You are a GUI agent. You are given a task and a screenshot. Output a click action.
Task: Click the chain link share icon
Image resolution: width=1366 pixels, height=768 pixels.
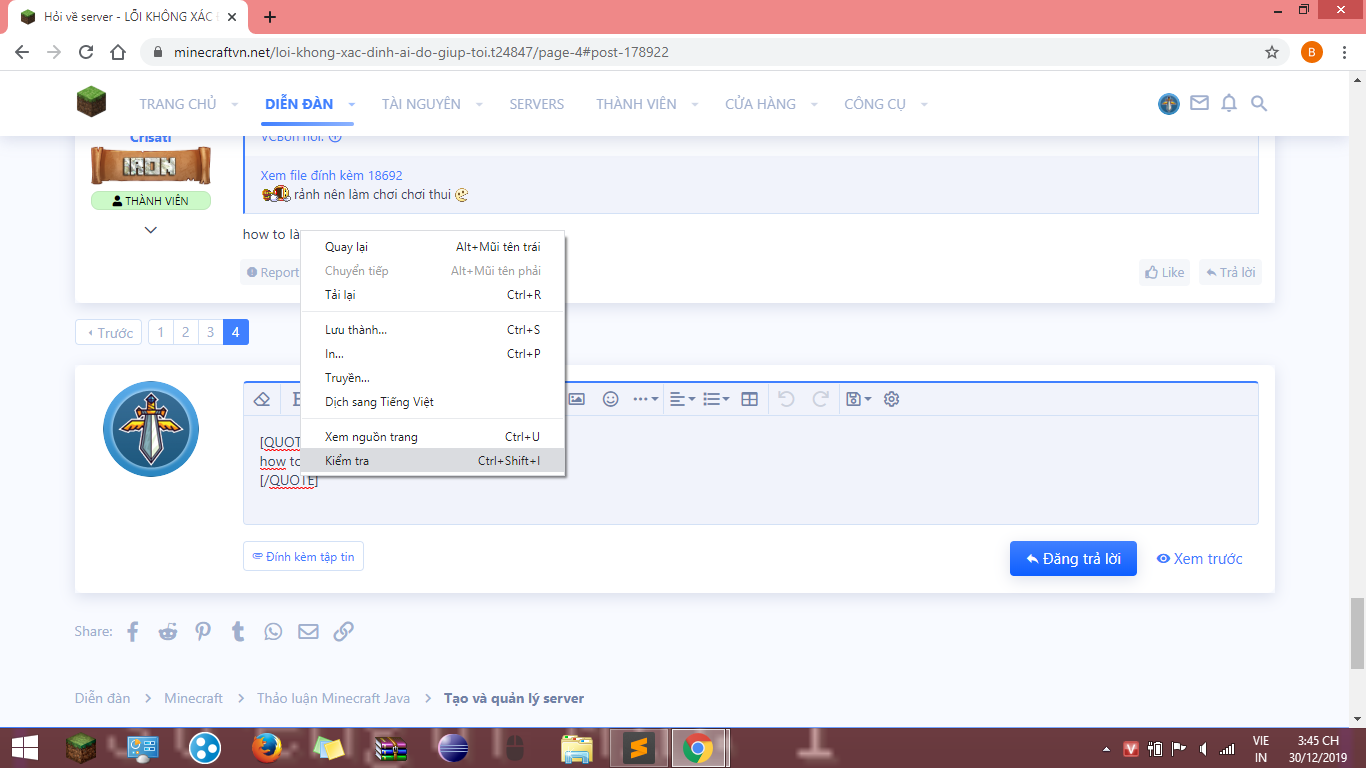click(343, 631)
